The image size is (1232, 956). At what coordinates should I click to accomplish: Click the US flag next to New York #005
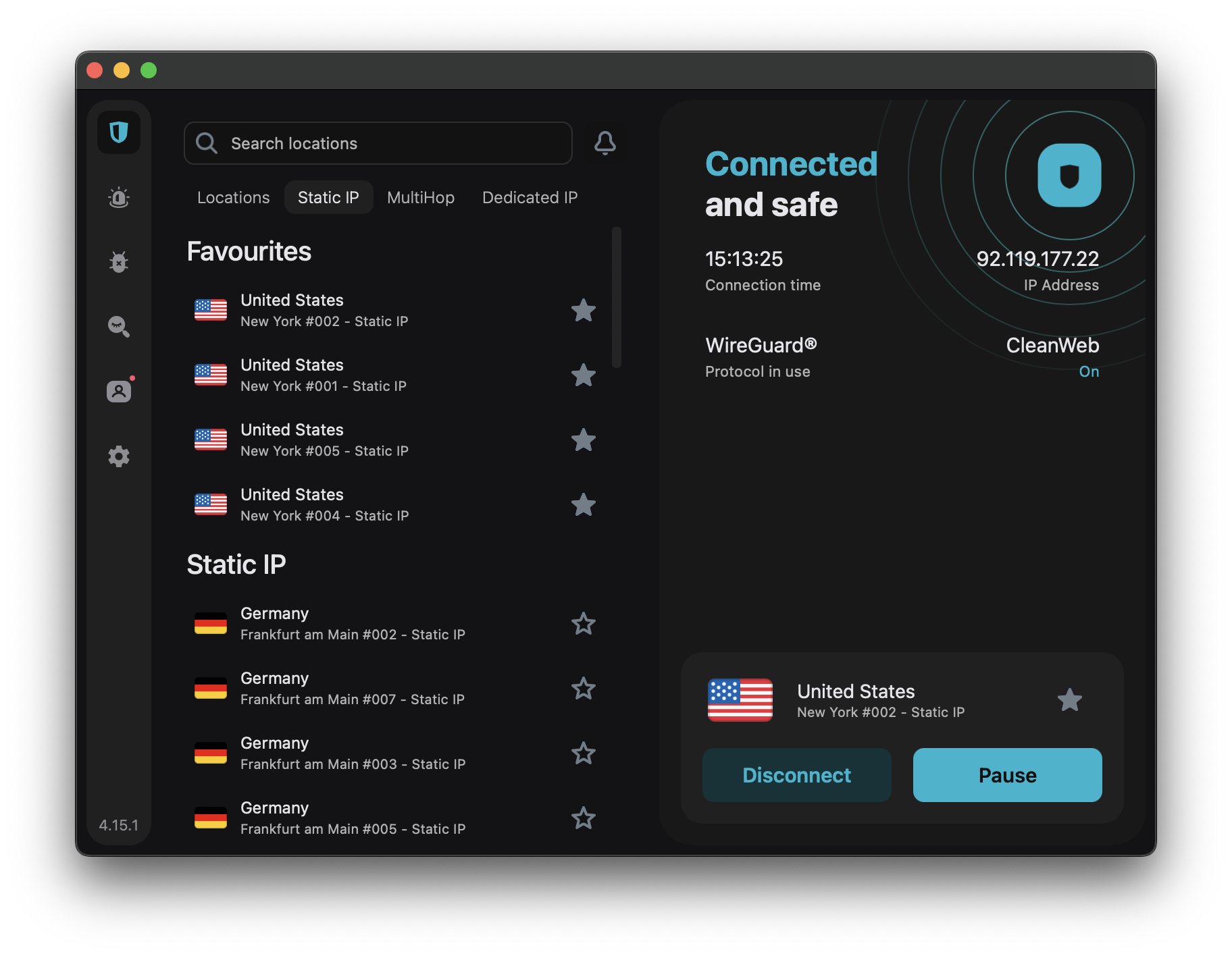click(x=211, y=440)
